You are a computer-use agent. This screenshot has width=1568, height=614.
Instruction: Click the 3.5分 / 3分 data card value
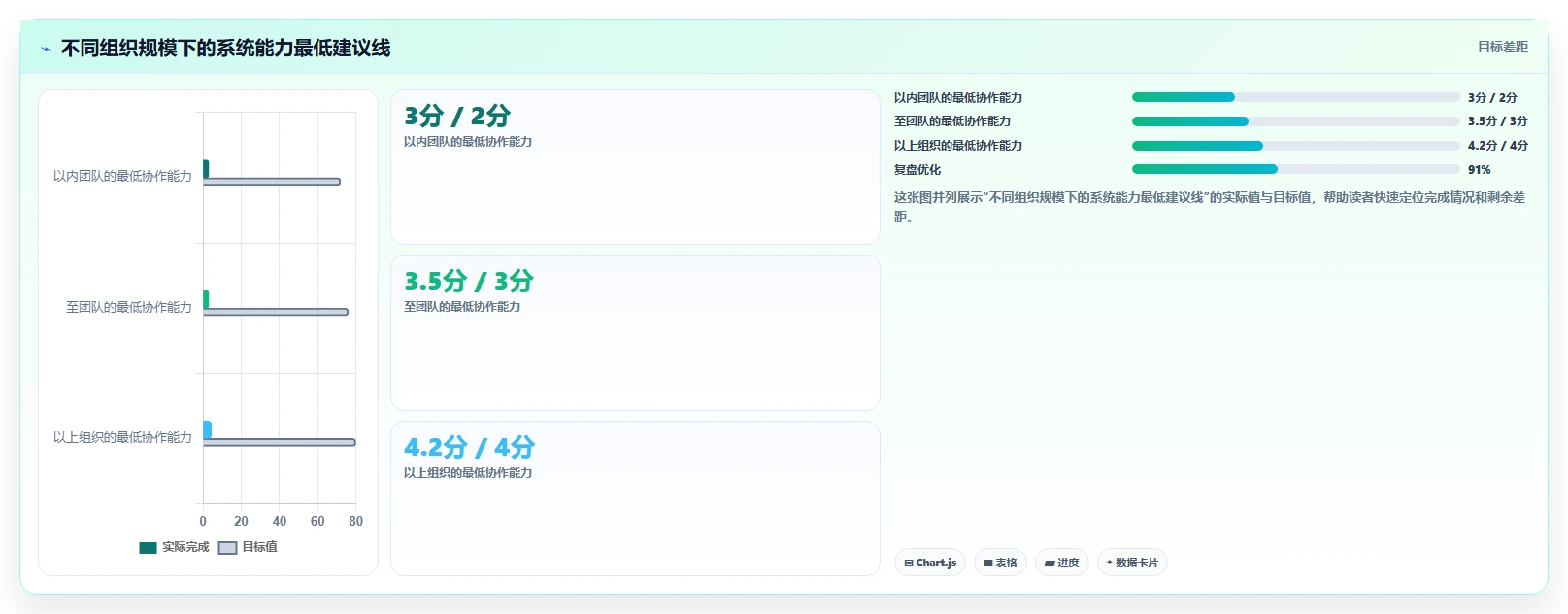[469, 282]
